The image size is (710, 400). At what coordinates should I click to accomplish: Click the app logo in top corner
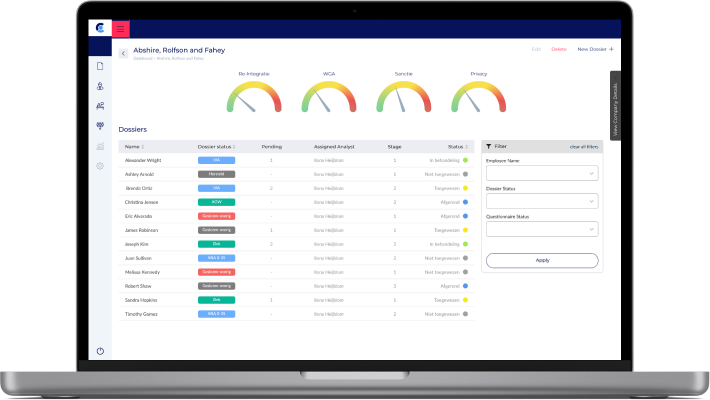(100, 28)
